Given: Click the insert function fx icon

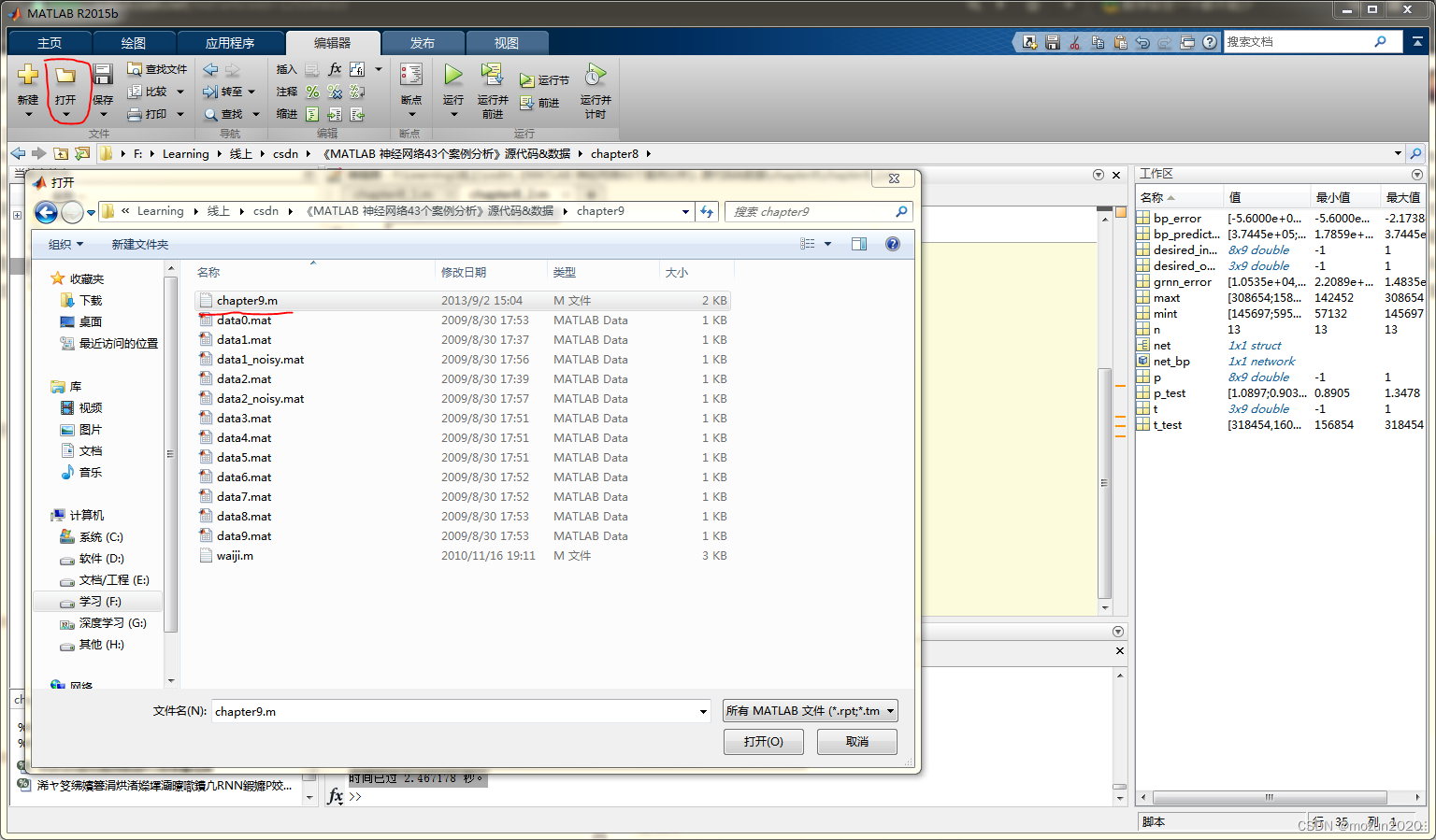Looking at the screenshot, I should 335,69.
